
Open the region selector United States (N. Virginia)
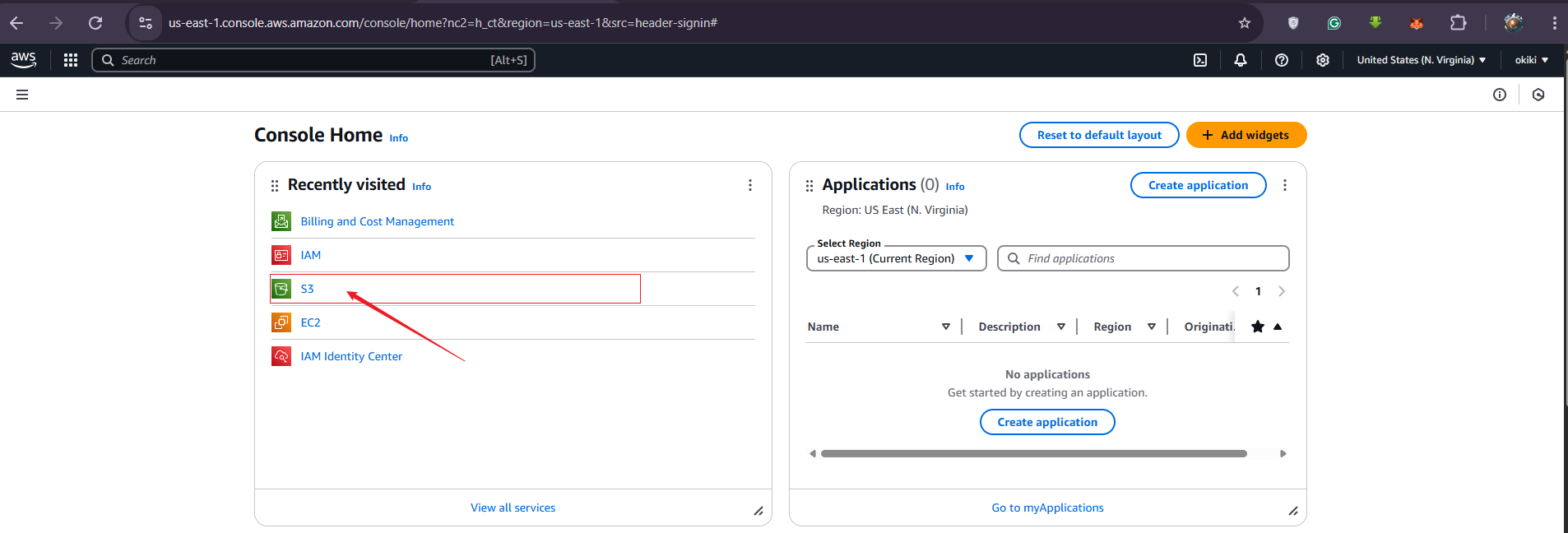click(1422, 60)
